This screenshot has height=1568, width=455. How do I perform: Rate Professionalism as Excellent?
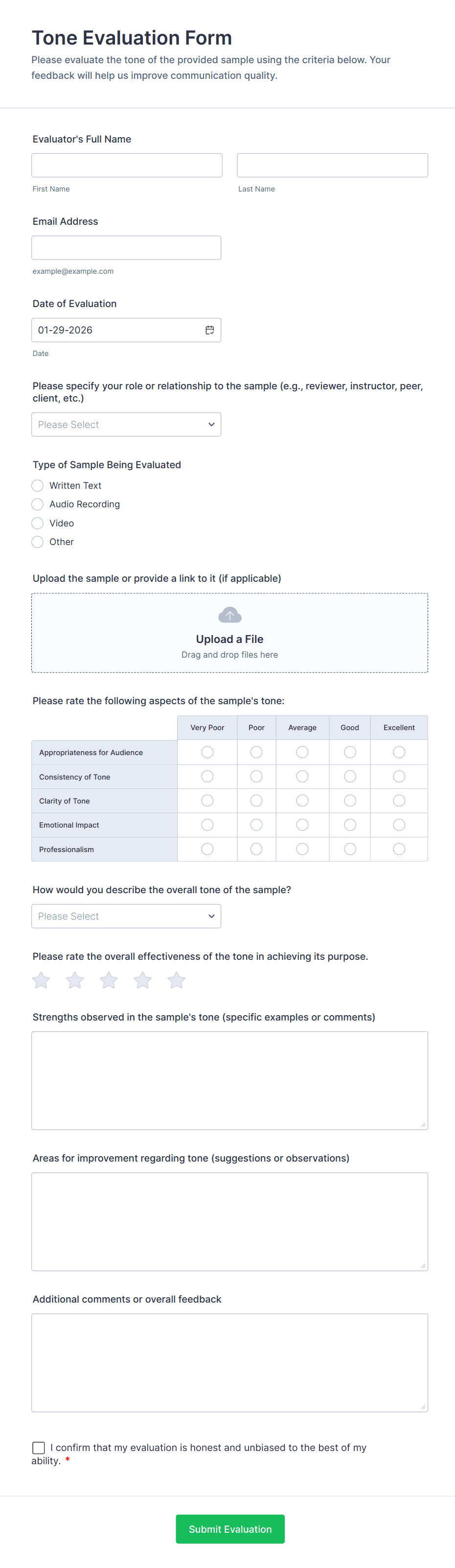tap(399, 849)
